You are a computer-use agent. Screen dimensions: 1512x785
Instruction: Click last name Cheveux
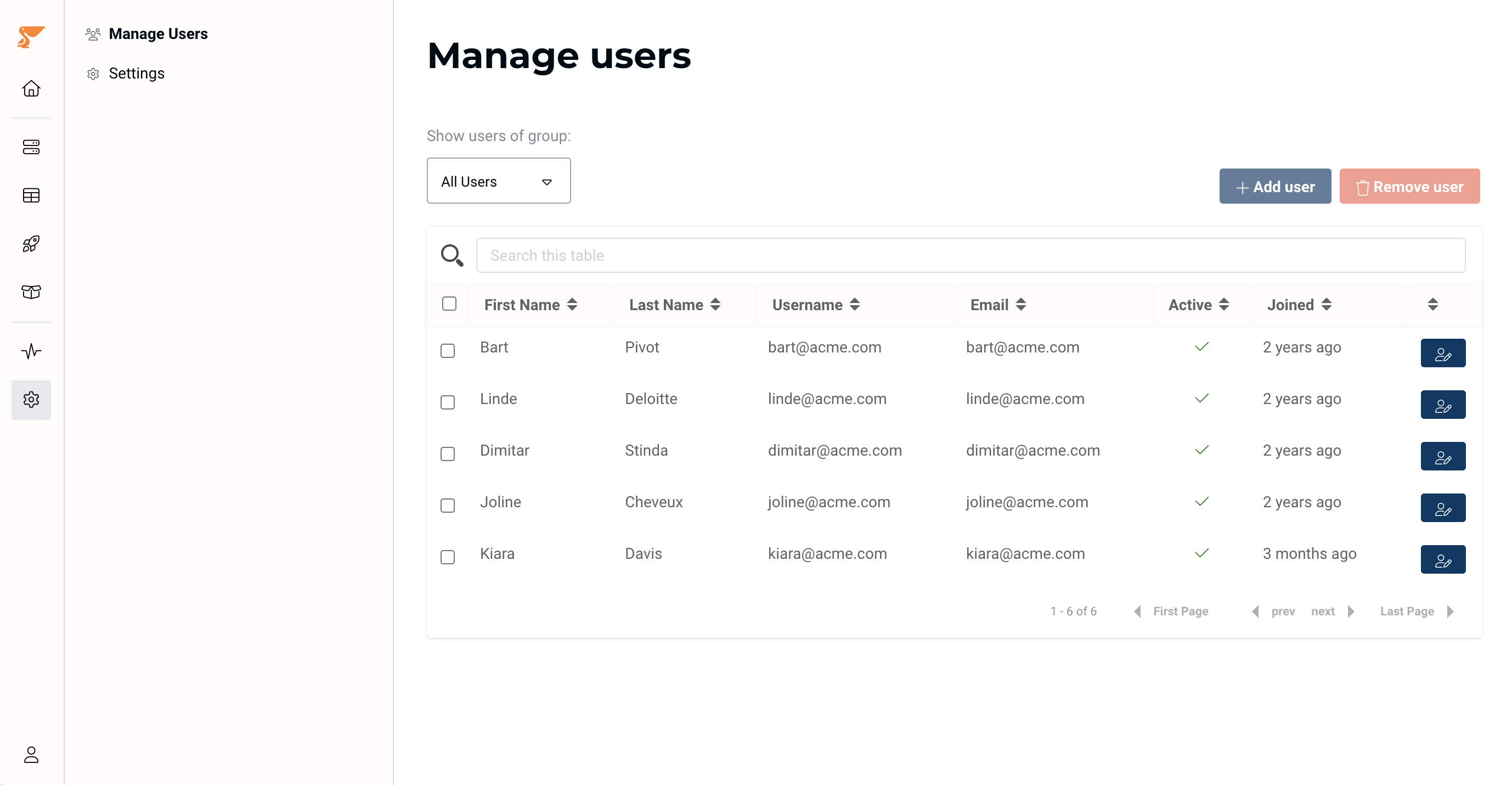point(653,503)
